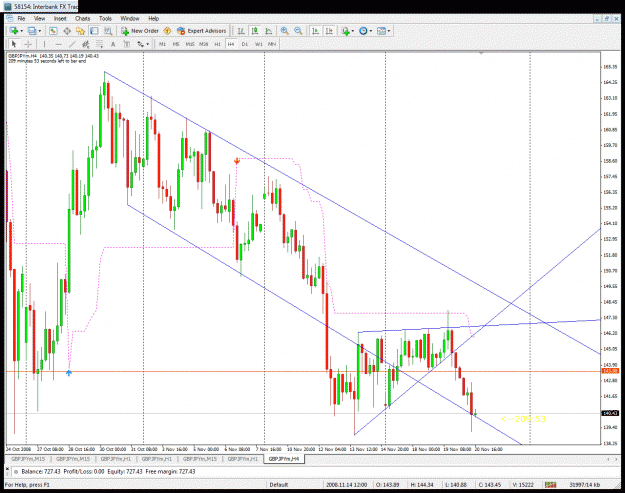This screenshot has width=625, height=493.
Task: Switch chart to Bar Chart mode
Action: click(241, 31)
